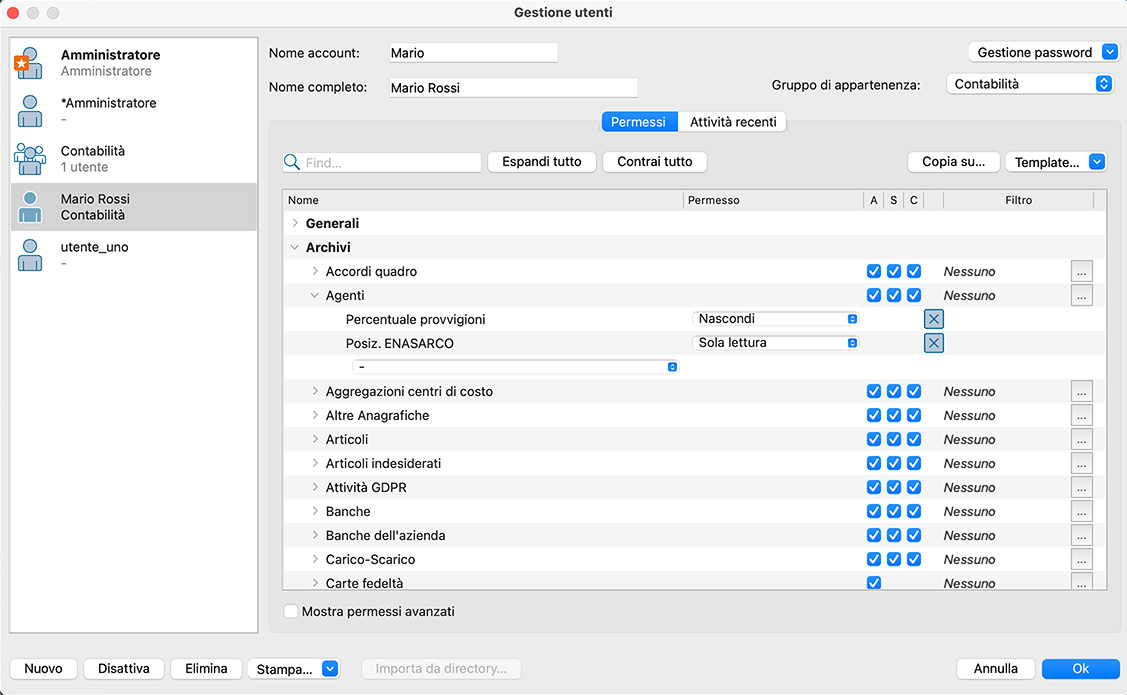Click the Amministratore user icon with star
This screenshot has width=1127, height=695.
(29, 63)
